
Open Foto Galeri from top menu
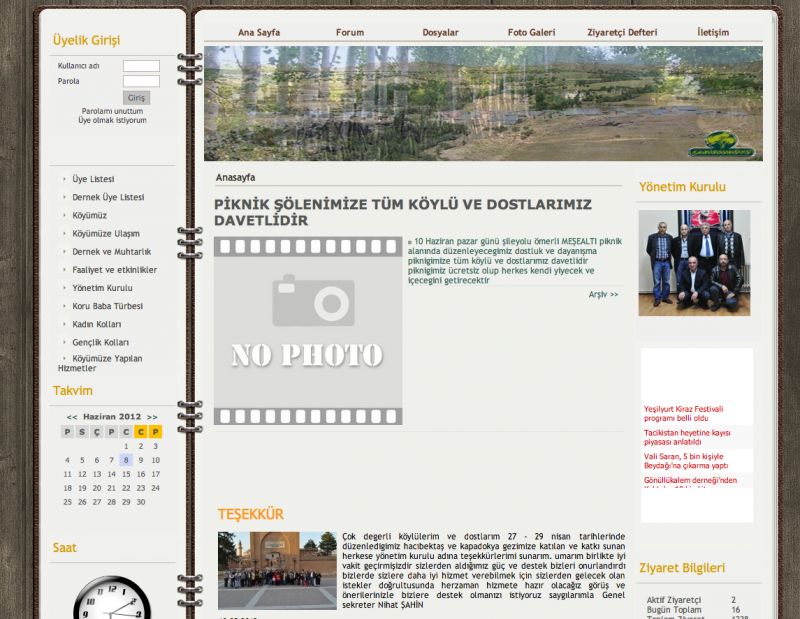coord(531,32)
